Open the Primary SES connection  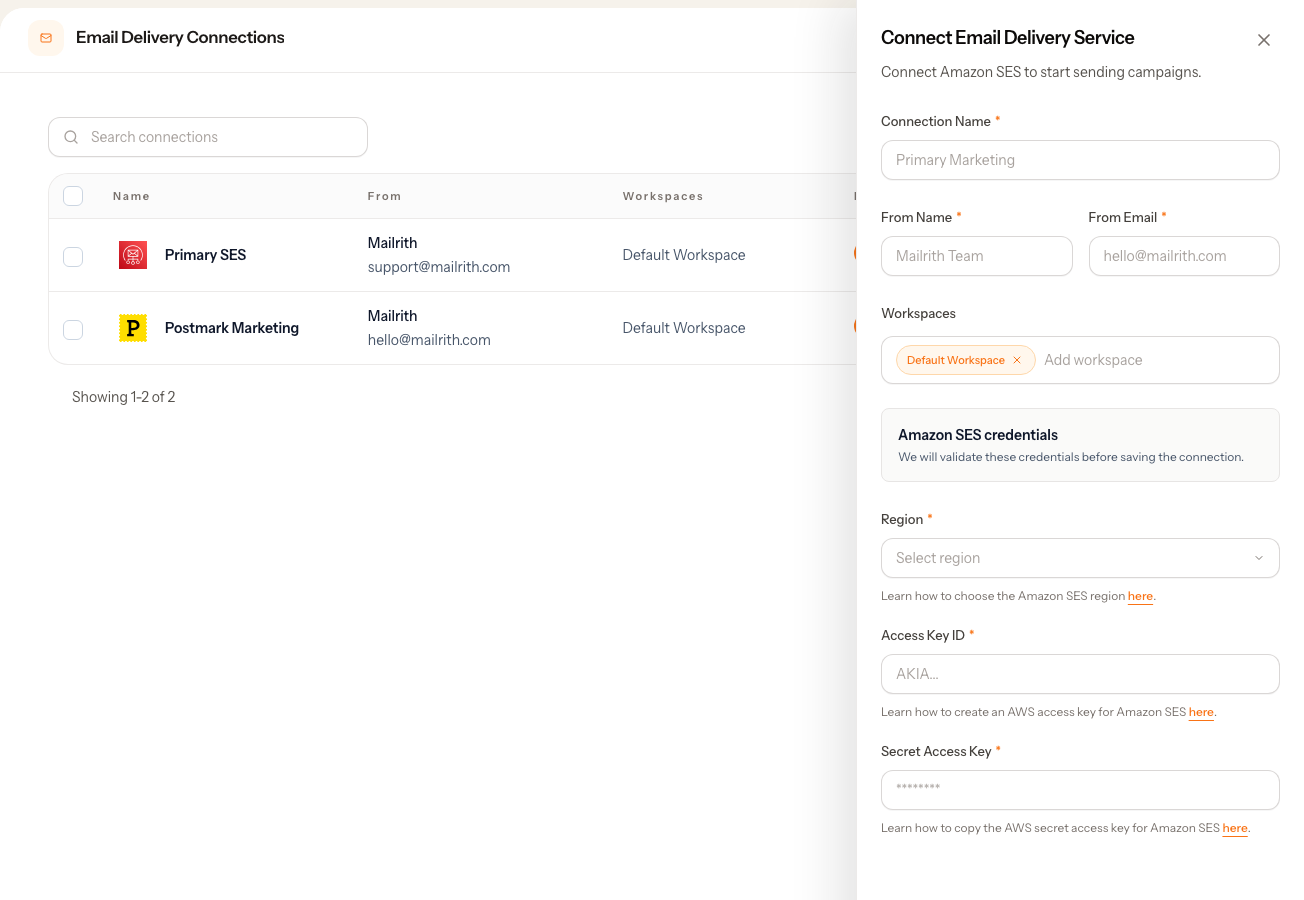205,255
